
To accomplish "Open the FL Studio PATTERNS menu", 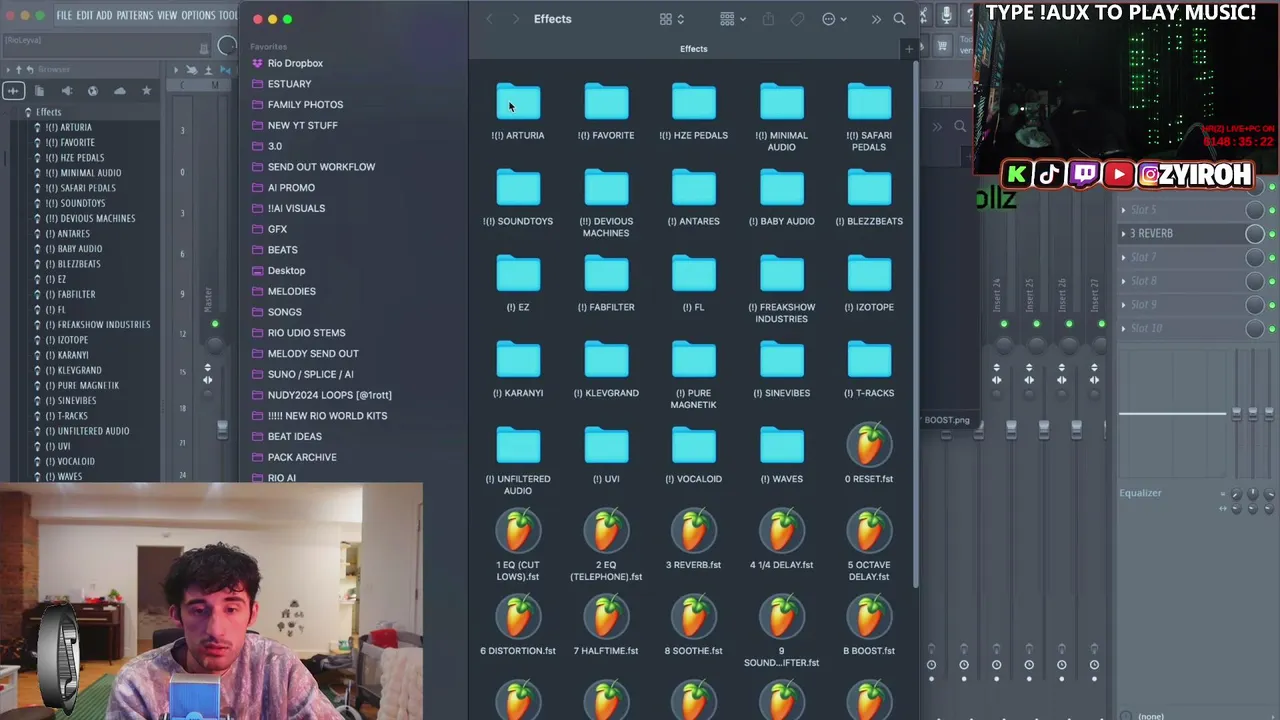I will click(134, 15).
